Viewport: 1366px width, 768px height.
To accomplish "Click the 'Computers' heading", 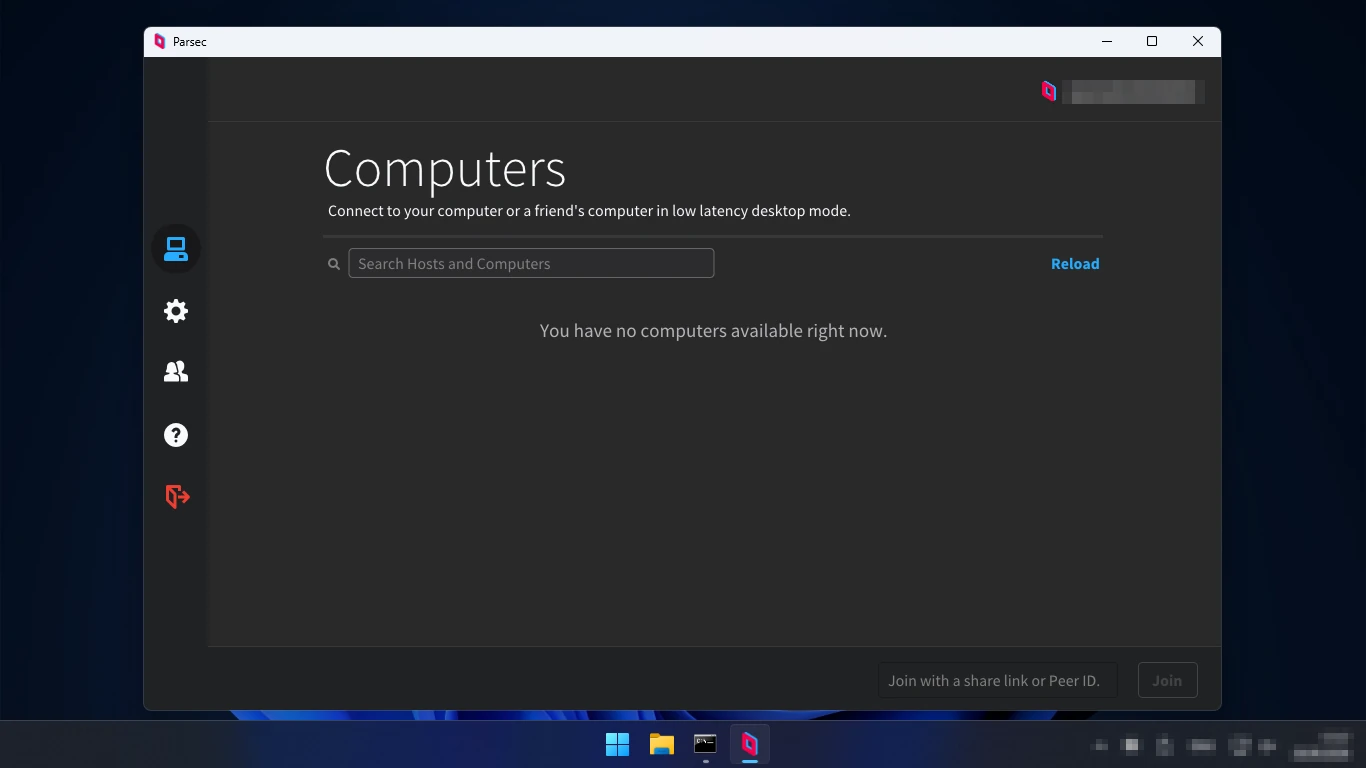I will 445,169.
